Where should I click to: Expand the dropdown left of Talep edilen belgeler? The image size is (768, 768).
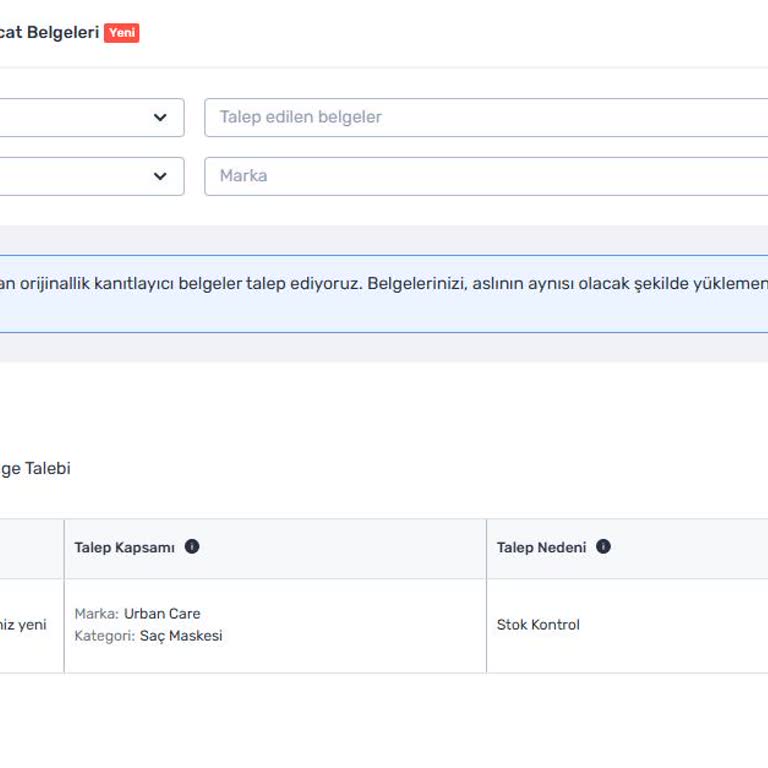pos(160,117)
